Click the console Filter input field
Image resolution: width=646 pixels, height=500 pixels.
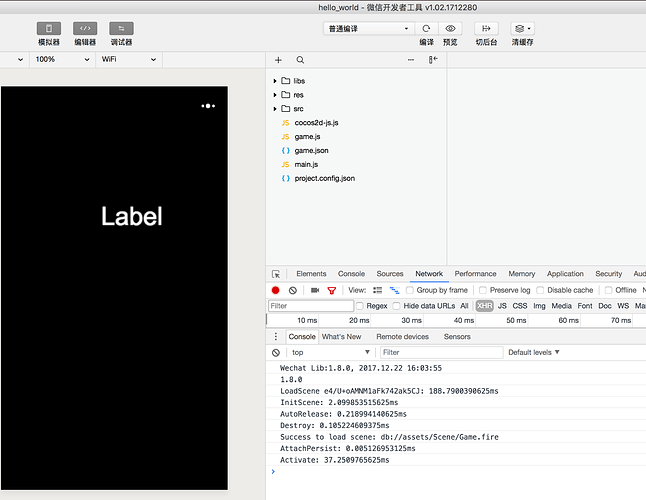tap(441, 353)
